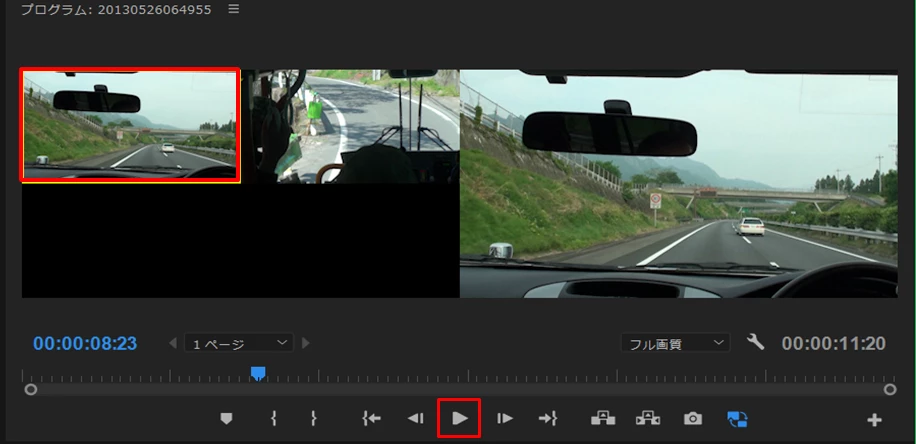Open the 1 ページ page dropdown
The height and width of the screenshot is (444, 916).
(239, 344)
